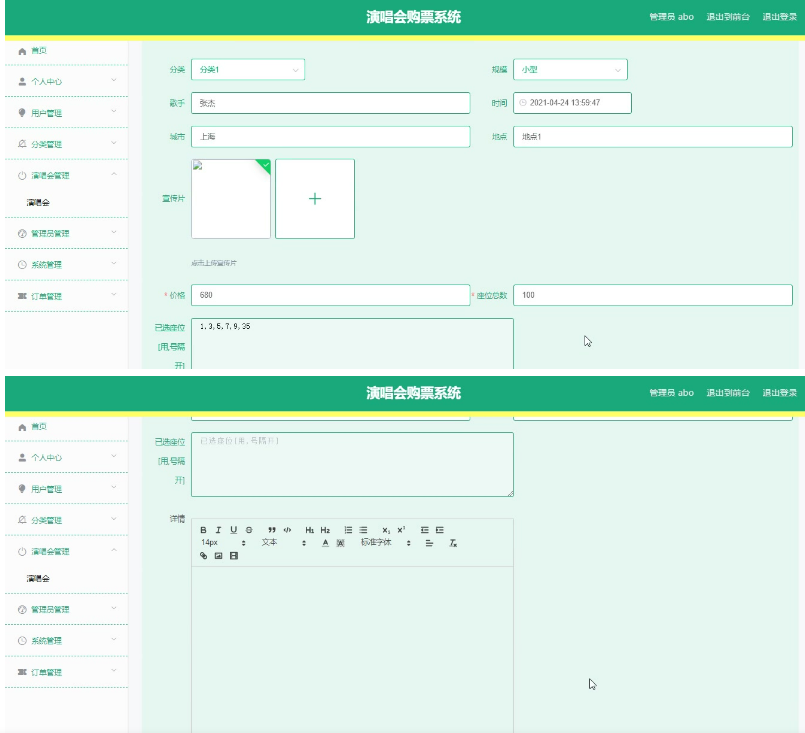Viewport: 805px width, 733px height.
Task: Click inside the 详情 rich text editor body
Action: (352, 649)
